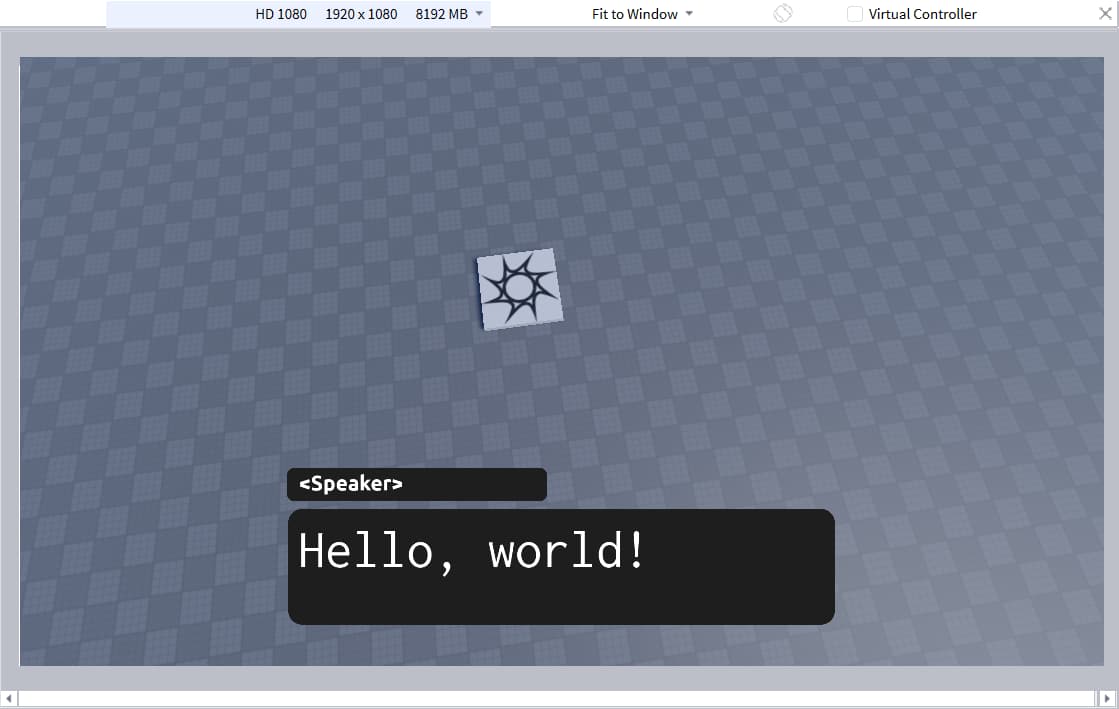Enable the Virtual Controller checkbox
Image resolution: width=1119 pixels, height=709 pixels.
854,14
